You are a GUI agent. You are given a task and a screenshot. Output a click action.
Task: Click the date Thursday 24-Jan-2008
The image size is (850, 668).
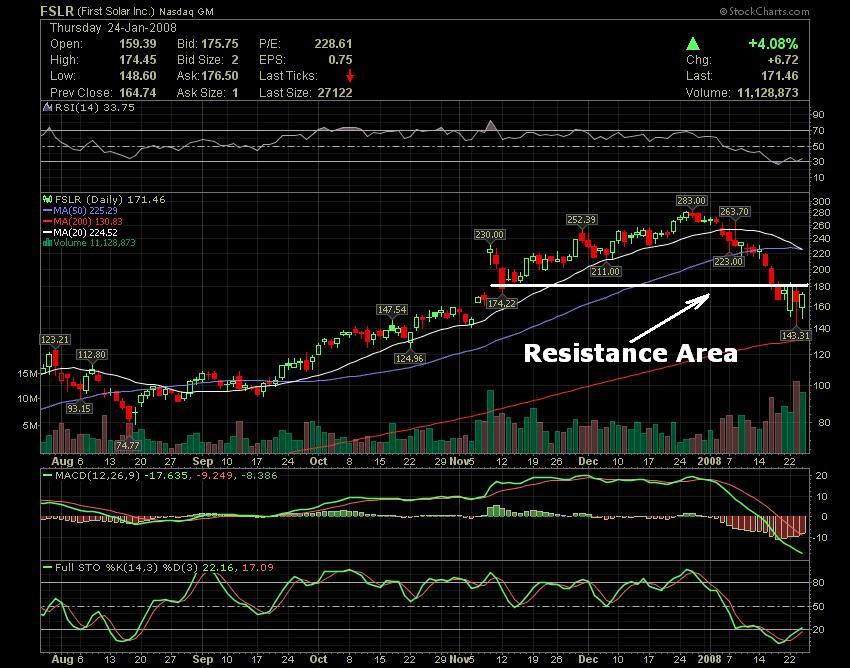click(113, 28)
